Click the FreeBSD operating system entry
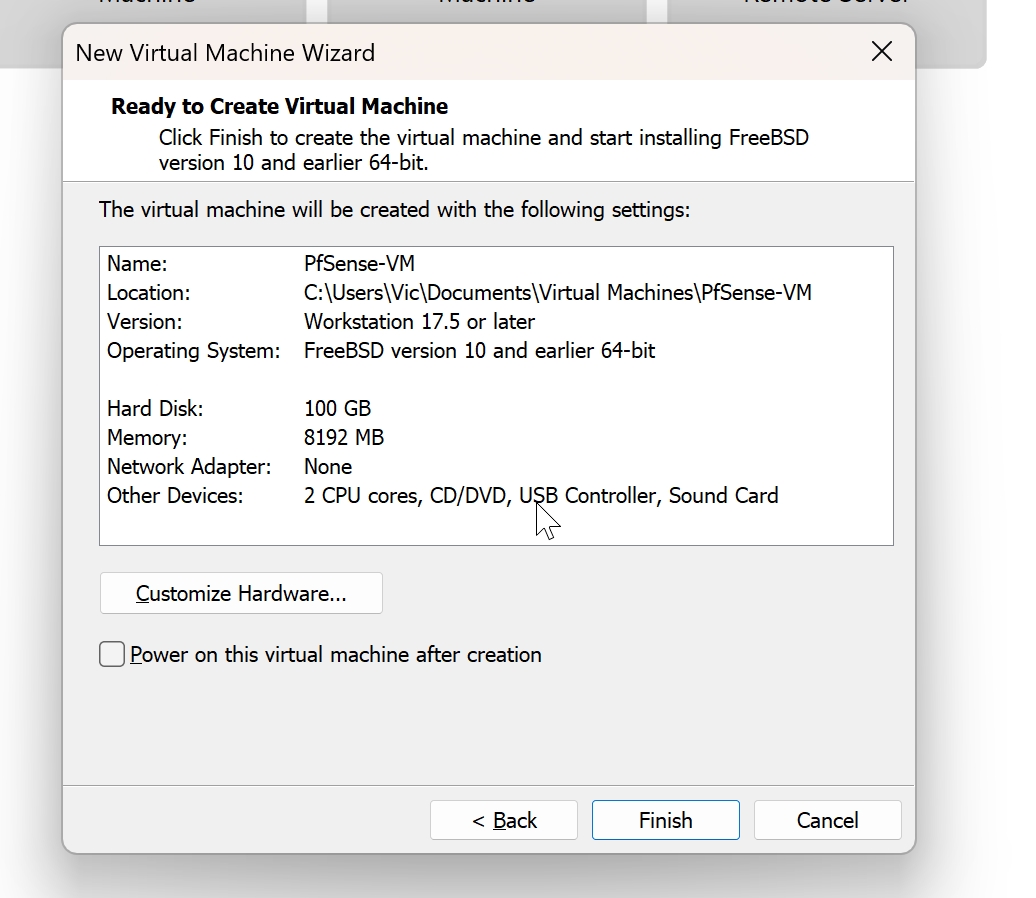The width and height of the screenshot is (1036, 898). click(480, 351)
